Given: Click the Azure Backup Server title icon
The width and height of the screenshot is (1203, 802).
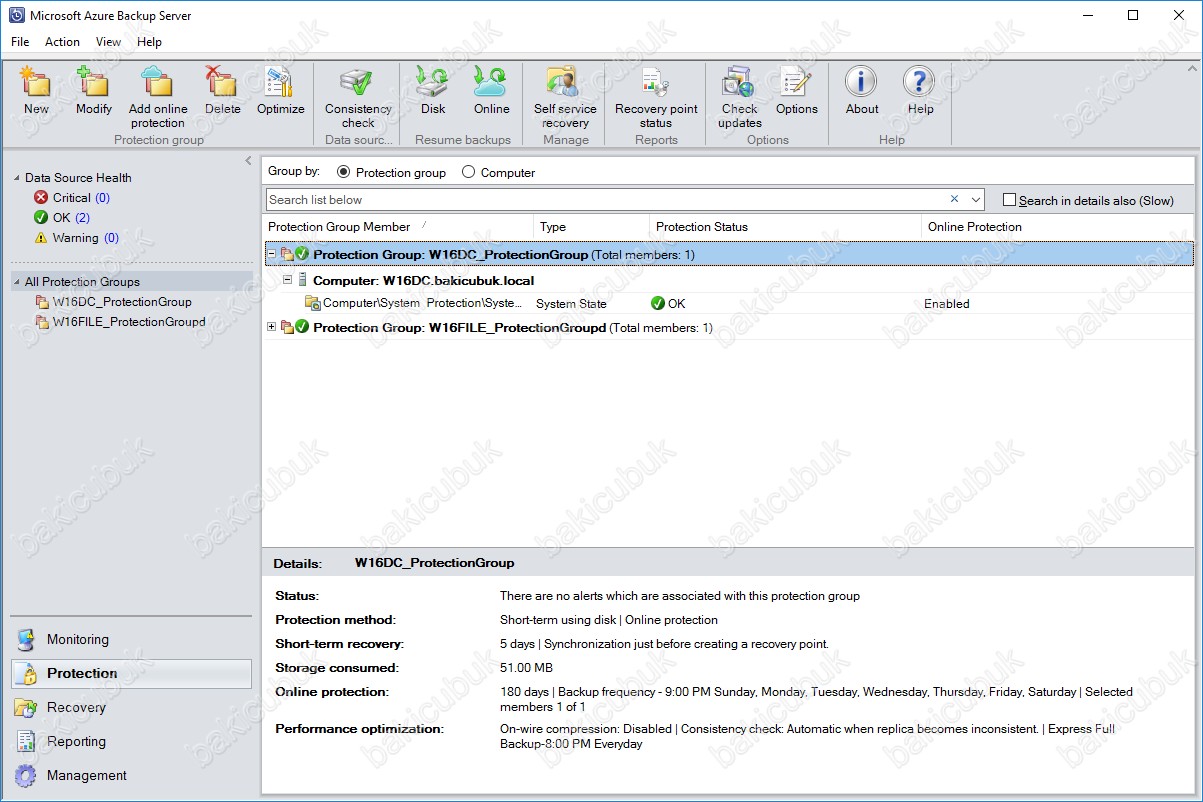Looking at the screenshot, I should pos(17,16).
